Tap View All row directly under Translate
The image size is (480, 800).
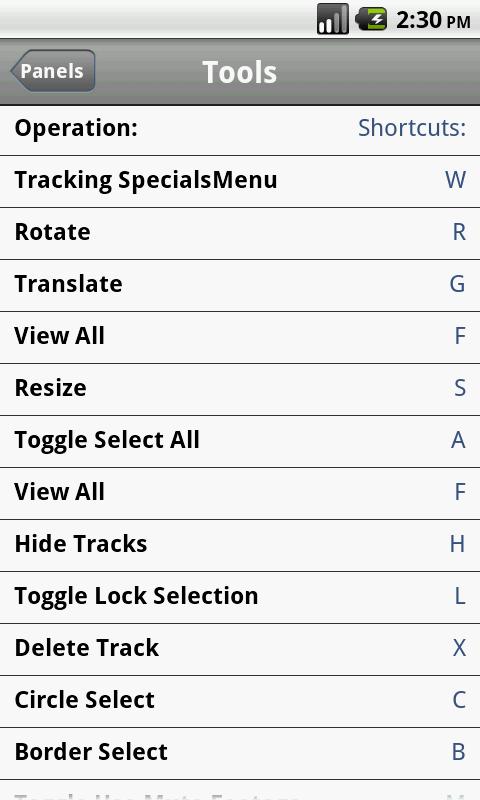tap(240, 338)
